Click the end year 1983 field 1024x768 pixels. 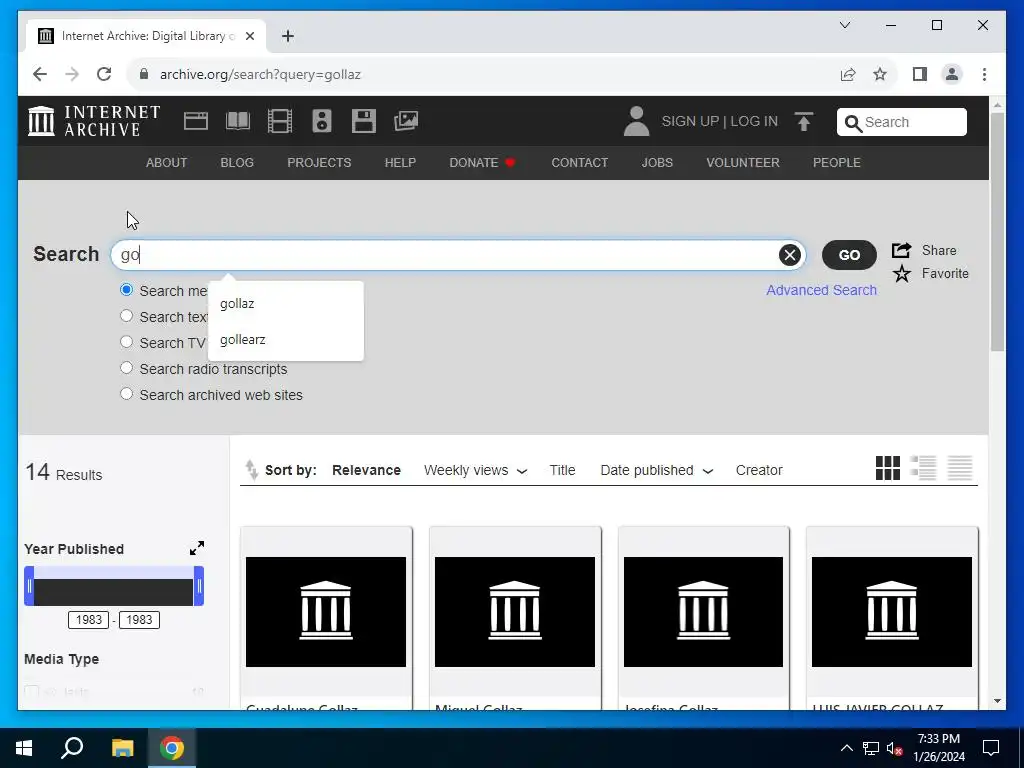point(139,620)
